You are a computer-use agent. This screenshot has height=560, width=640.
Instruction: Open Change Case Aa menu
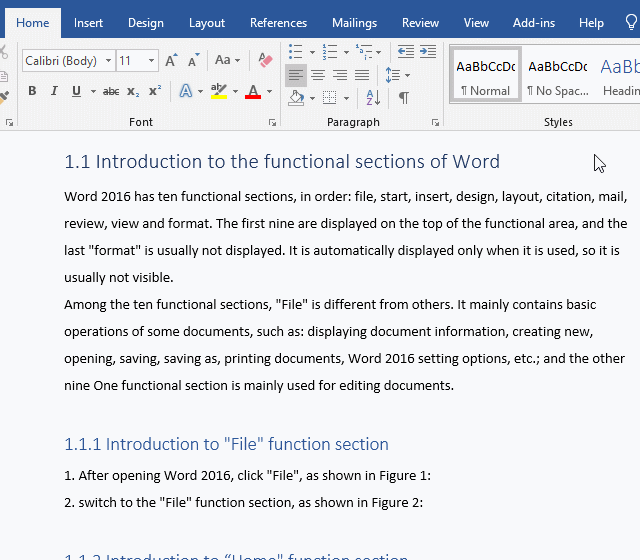click(227, 60)
